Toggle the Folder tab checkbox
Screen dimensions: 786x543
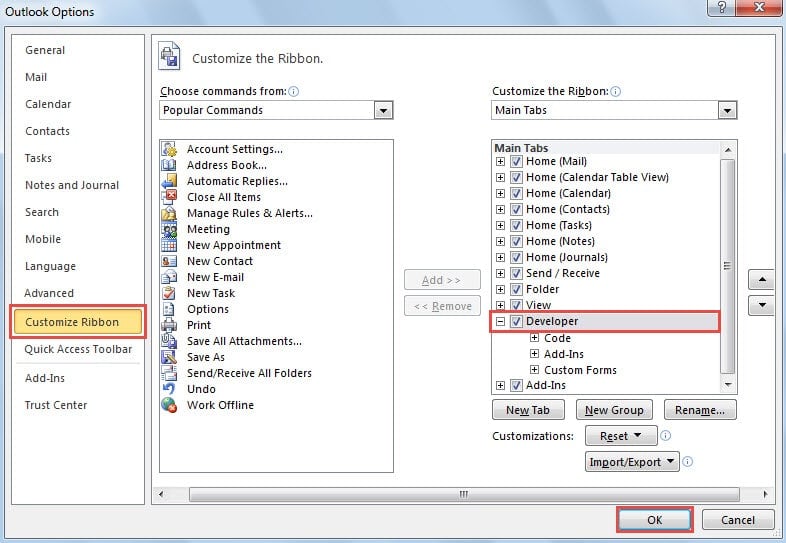click(x=516, y=290)
